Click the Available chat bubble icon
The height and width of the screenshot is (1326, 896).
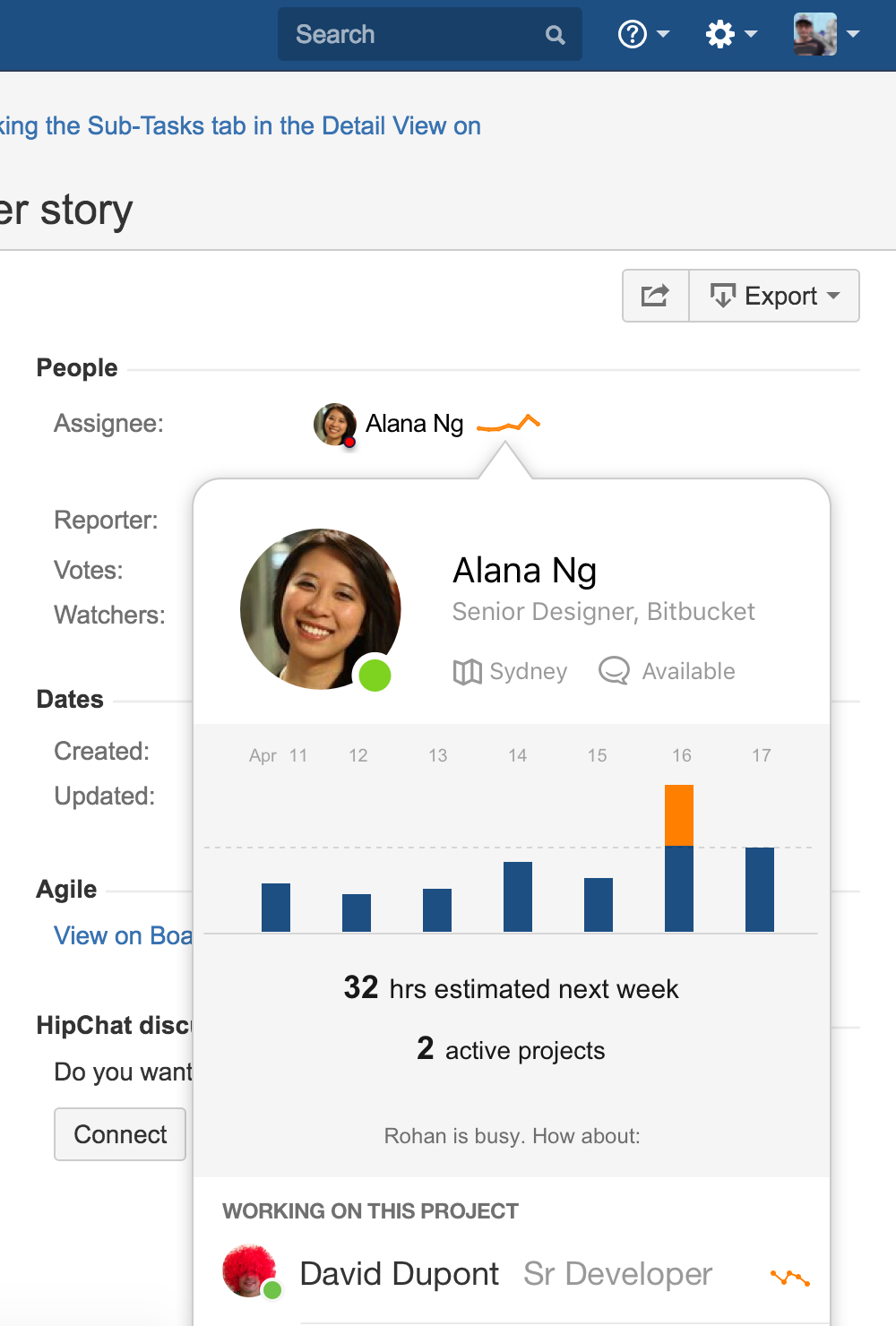[x=614, y=670]
